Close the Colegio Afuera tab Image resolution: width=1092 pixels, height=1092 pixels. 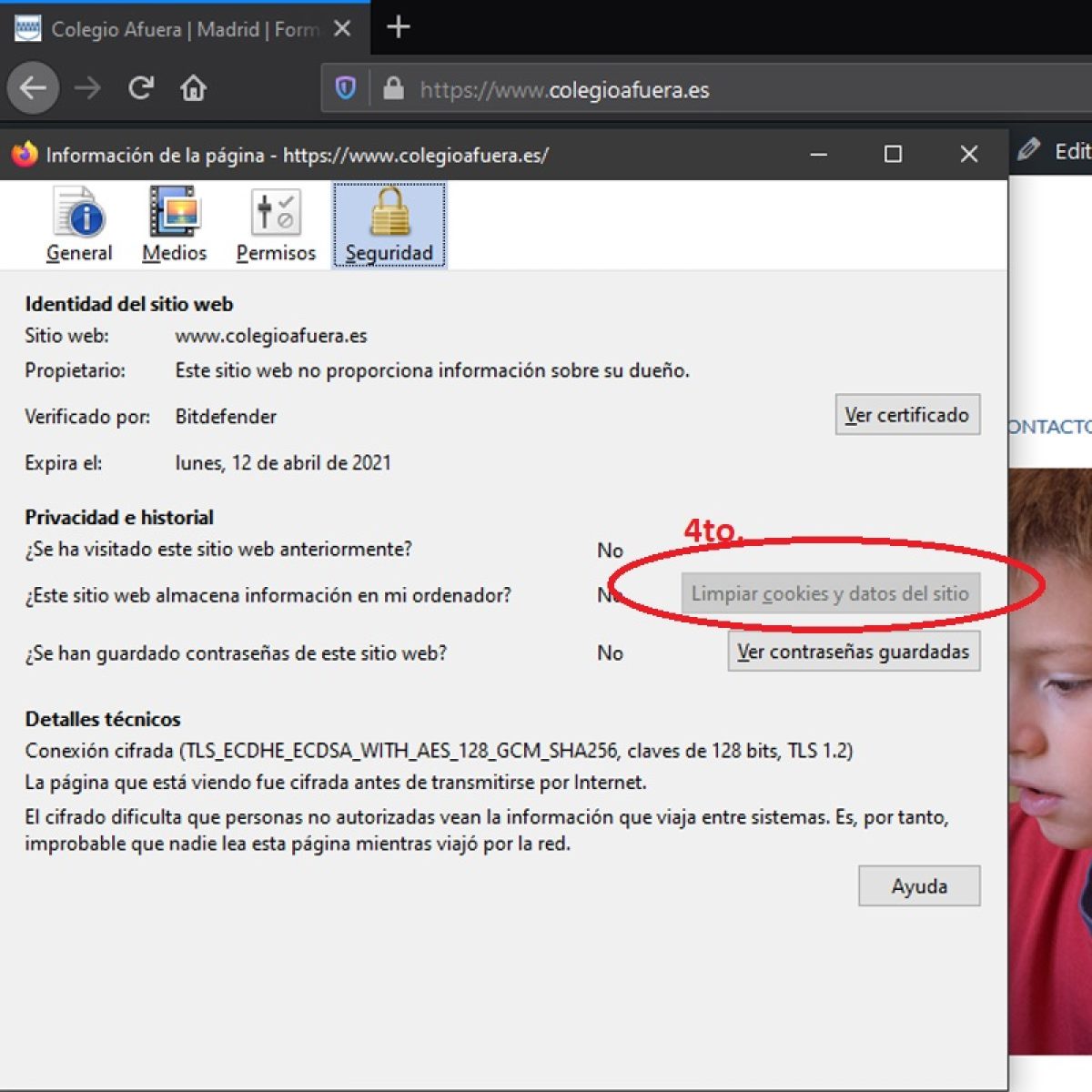click(342, 29)
